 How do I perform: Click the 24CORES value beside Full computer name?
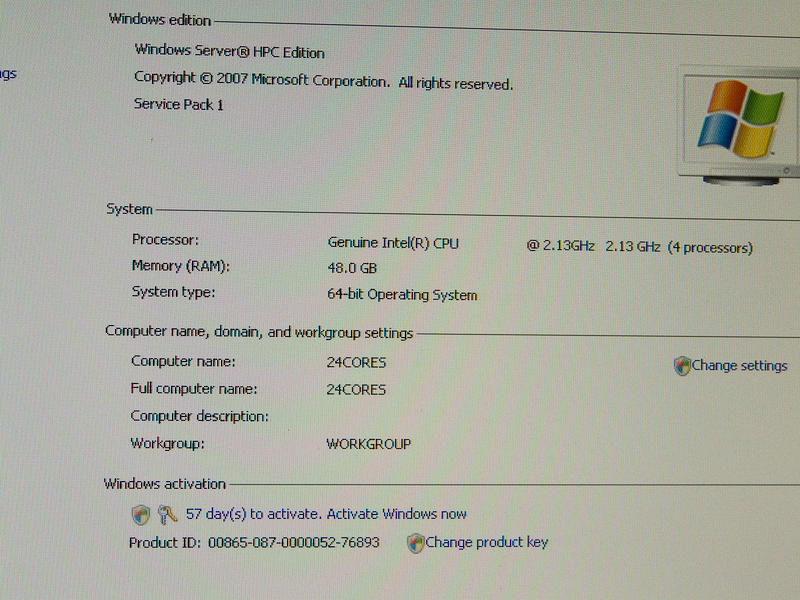tap(356, 389)
